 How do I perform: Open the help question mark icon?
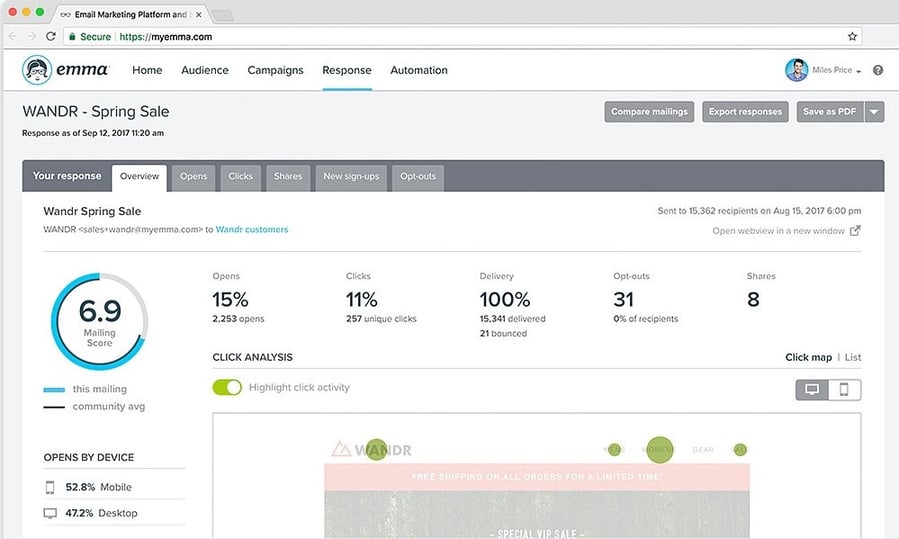[x=878, y=70]
